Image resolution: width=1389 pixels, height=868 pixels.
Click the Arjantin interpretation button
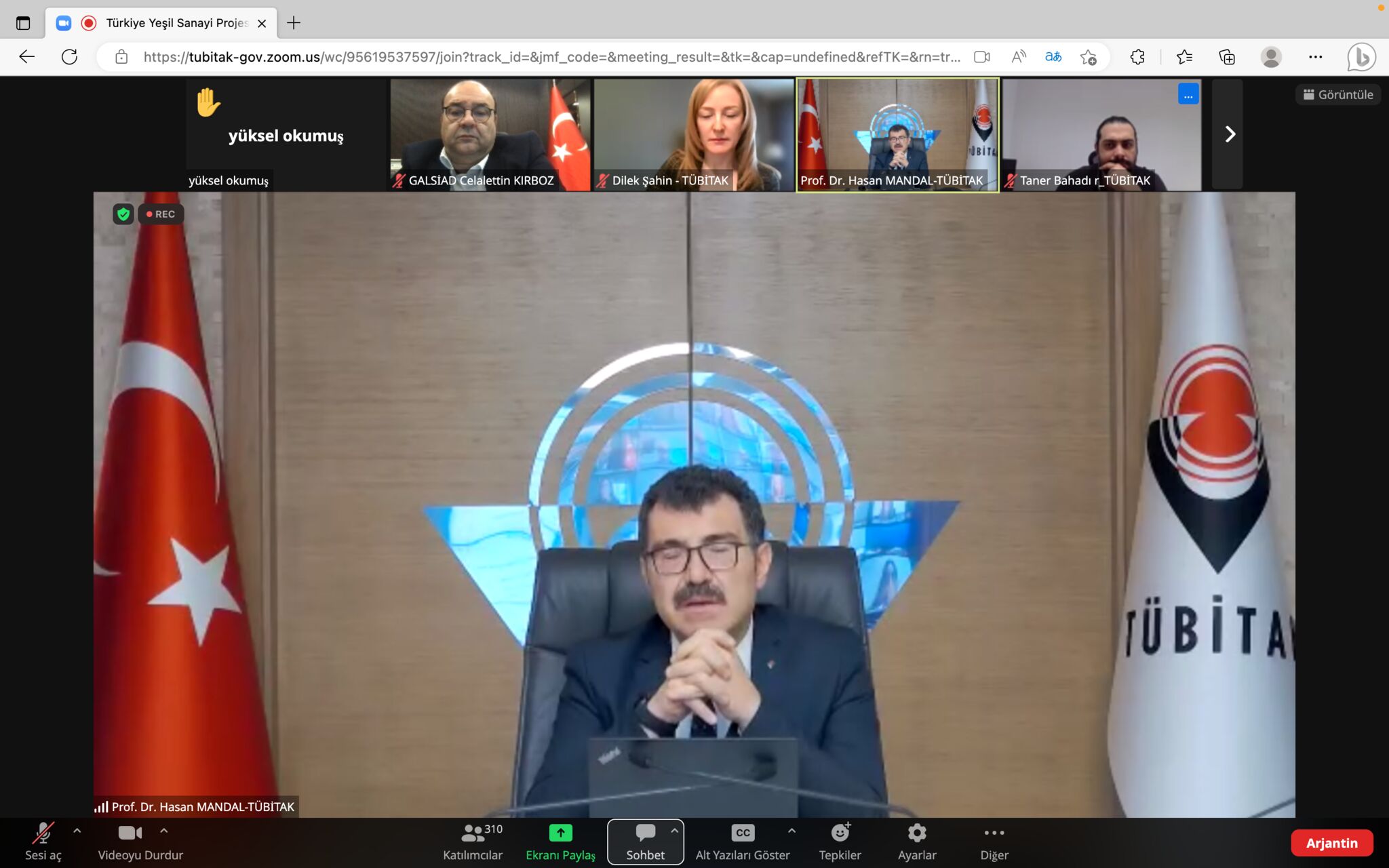click(1333, 843)
